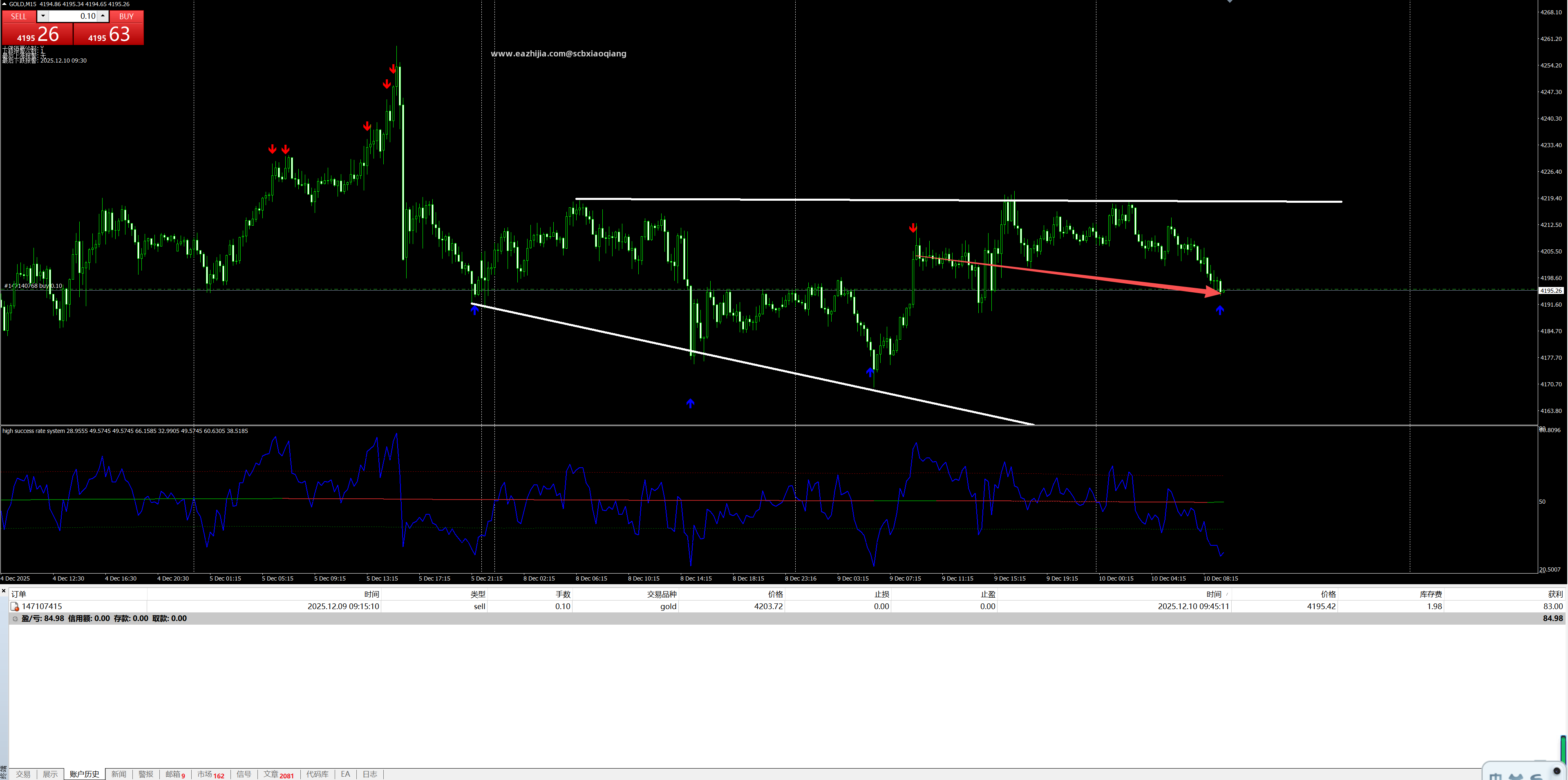Click total profit 84.98 at right
Viewport: 1568px width, 780px height.
1553,618
